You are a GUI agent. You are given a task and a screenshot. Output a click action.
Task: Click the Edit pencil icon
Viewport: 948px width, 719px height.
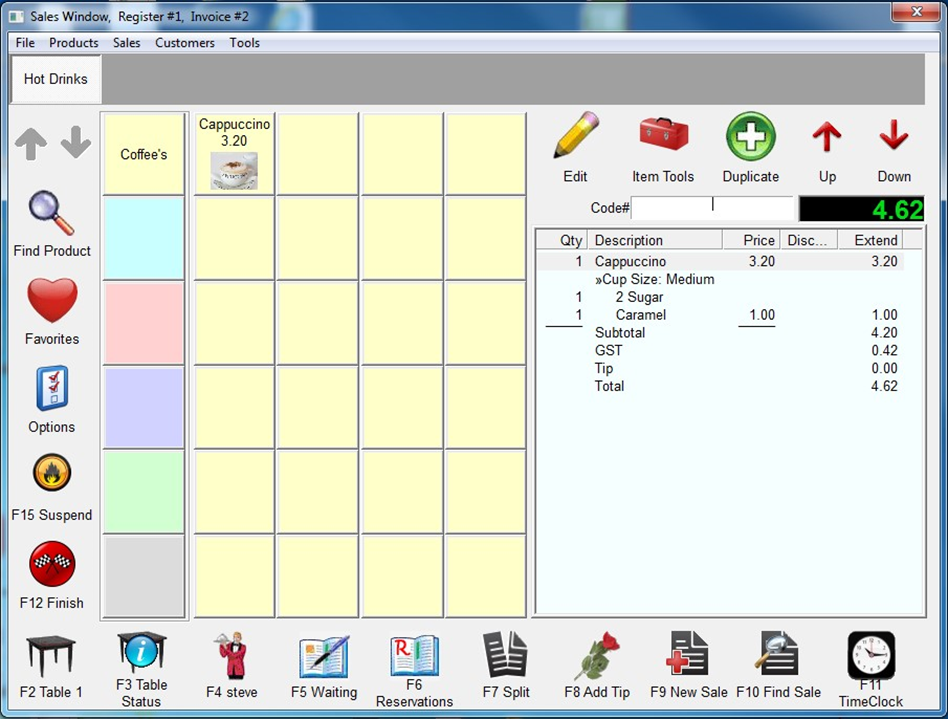pyautogui.click(x=575, y=139)
